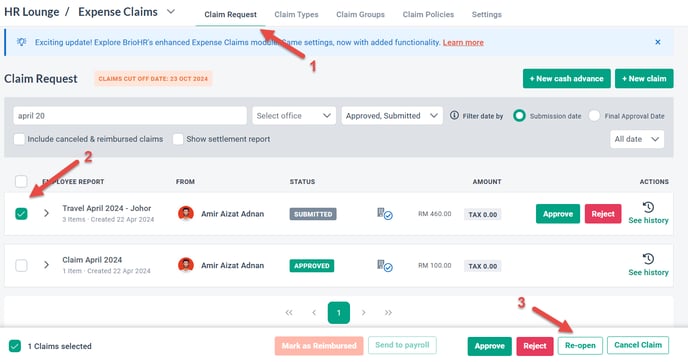The height and width of the screenshot is (362, 688).
Task: Open the Claim Policies tab
Action: coord(428,14)
